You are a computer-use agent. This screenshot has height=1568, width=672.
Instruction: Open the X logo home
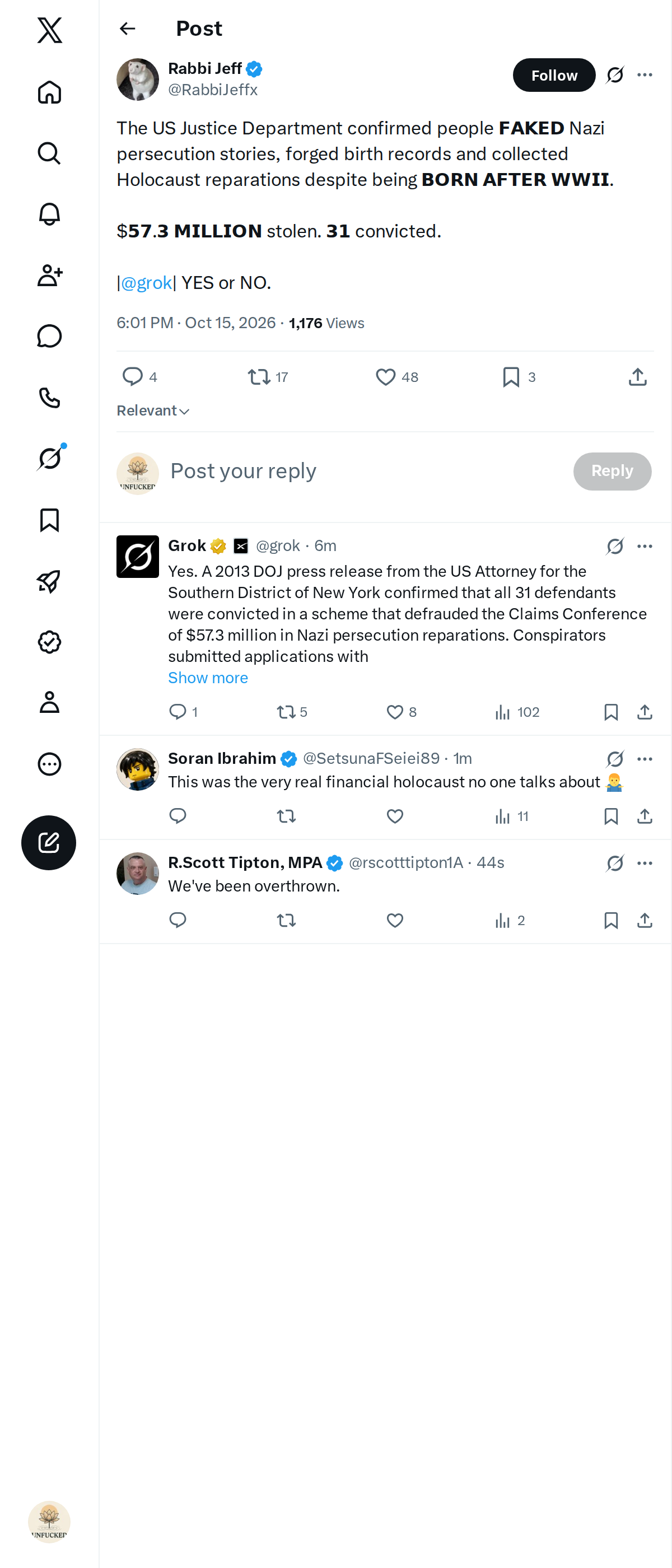49,30
